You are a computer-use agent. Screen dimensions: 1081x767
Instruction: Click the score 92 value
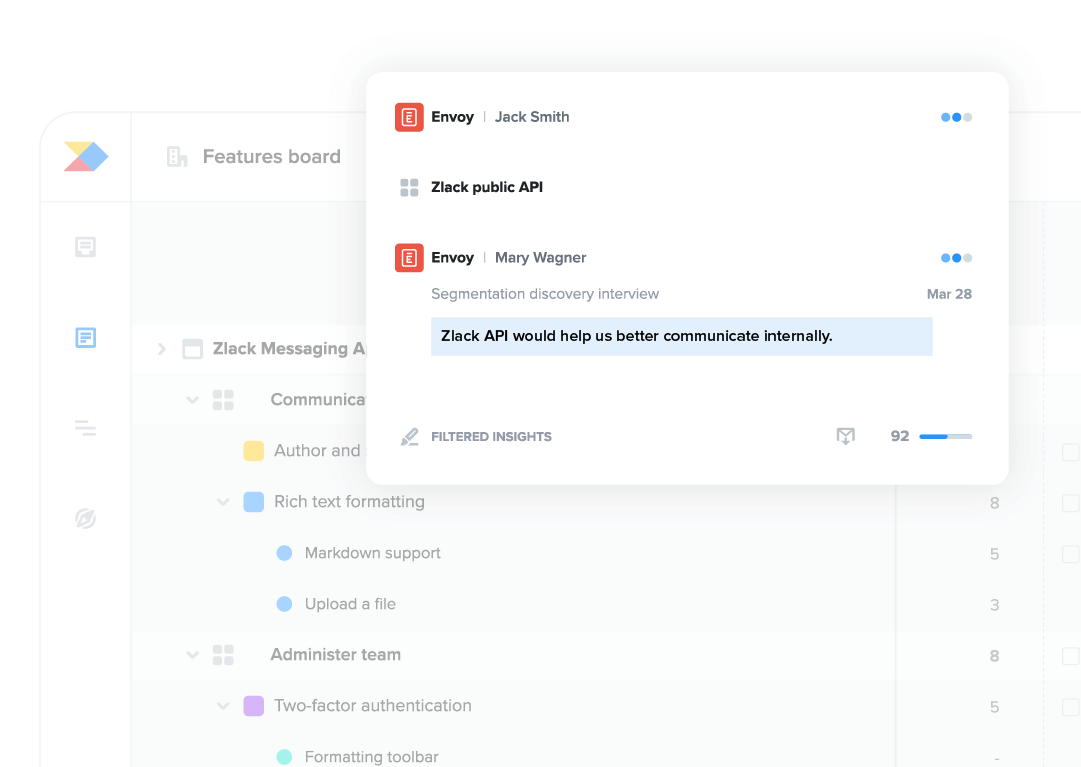click(900, 436)
